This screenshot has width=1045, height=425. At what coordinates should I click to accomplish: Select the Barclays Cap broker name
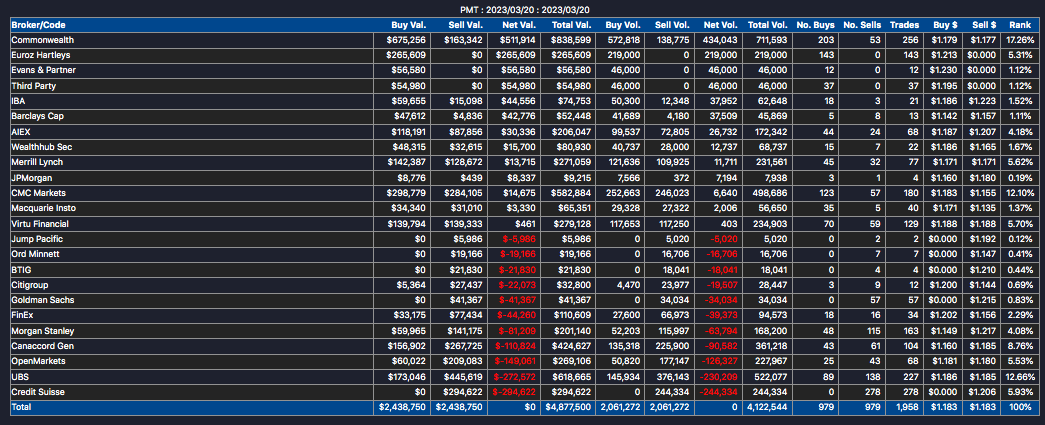(37, 117)
